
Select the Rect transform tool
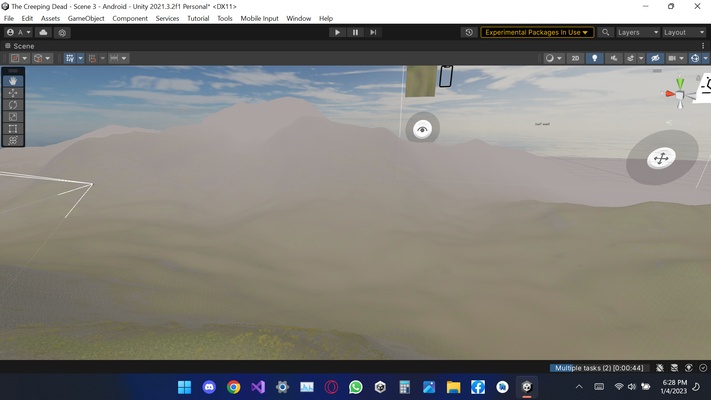pos(13,128)
